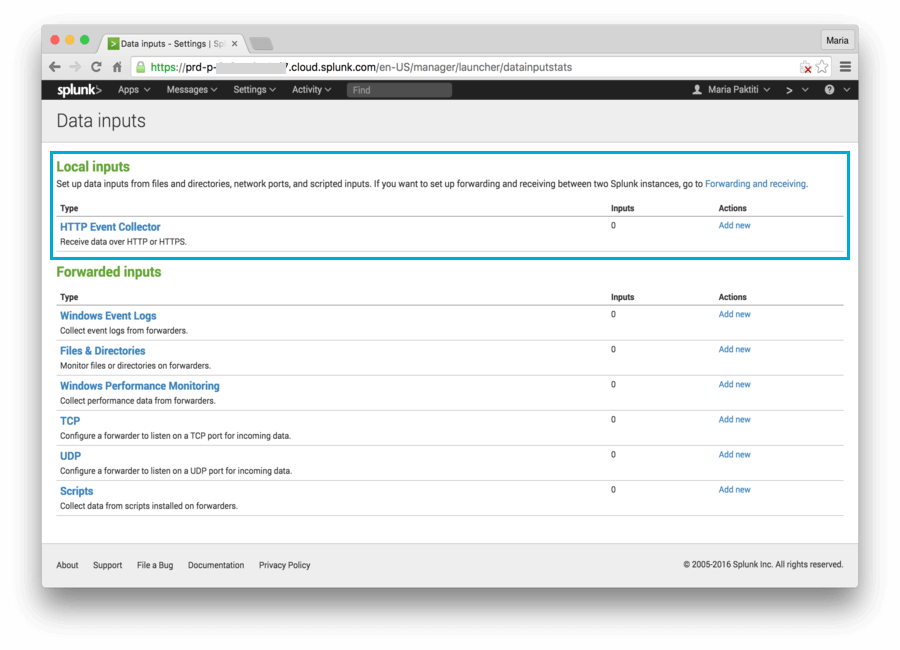
Task: Close the Data inputs browser tab
Action: click(234, 44)
